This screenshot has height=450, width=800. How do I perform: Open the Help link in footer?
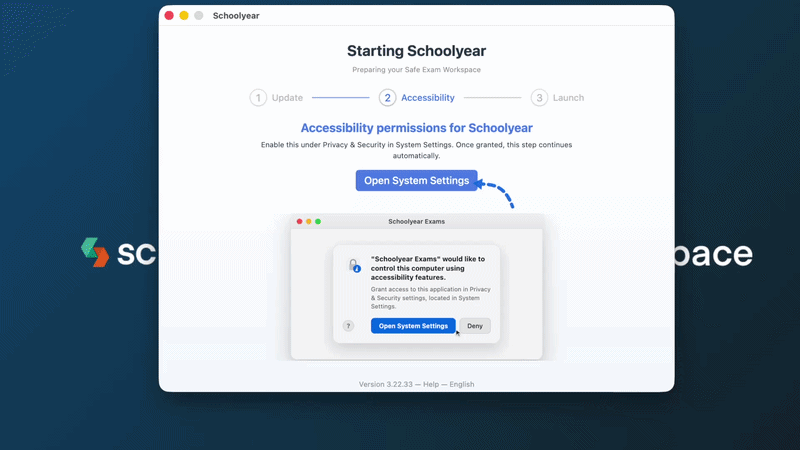point(431,384)
